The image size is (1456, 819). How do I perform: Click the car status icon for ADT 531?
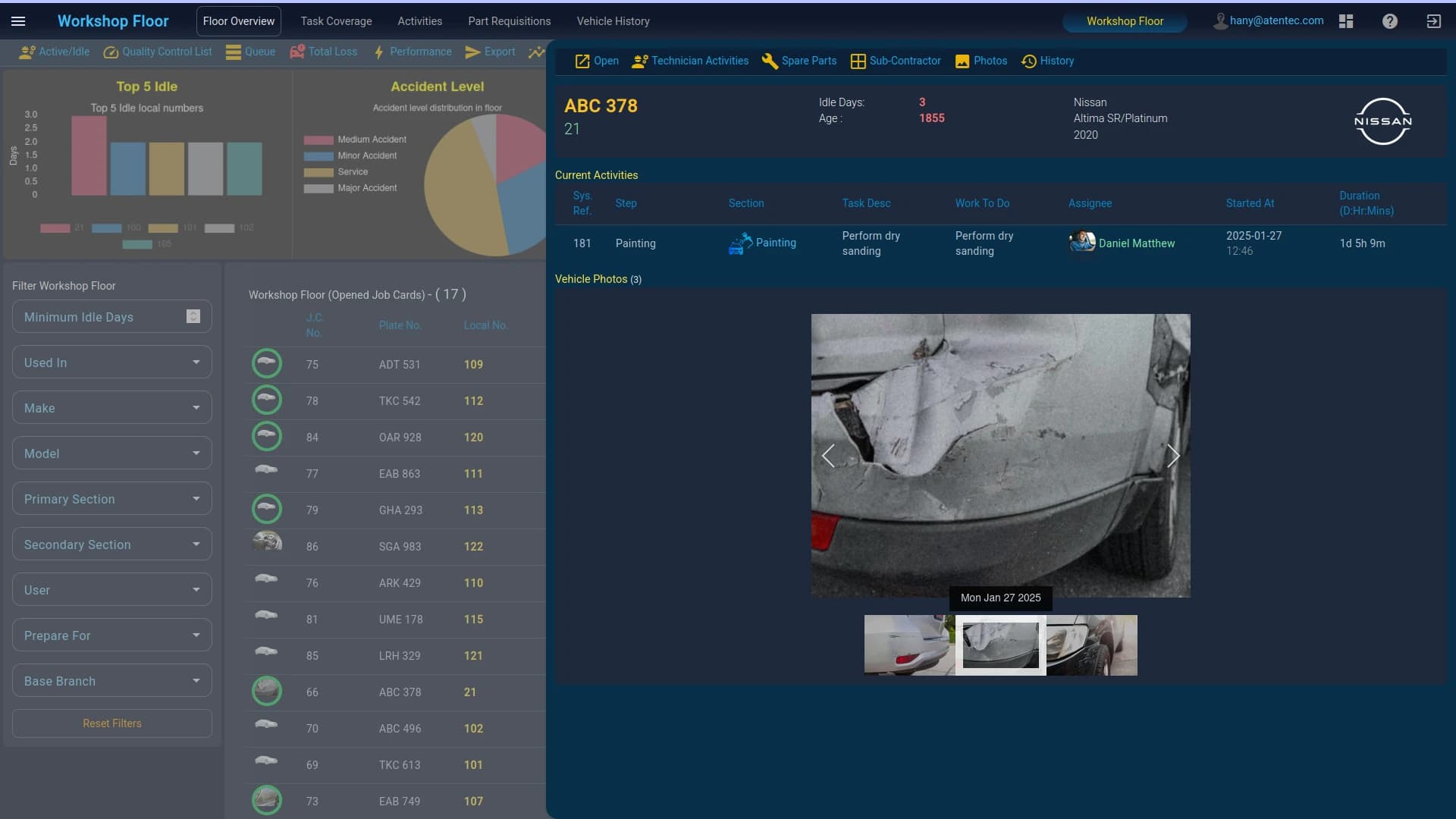266,363
